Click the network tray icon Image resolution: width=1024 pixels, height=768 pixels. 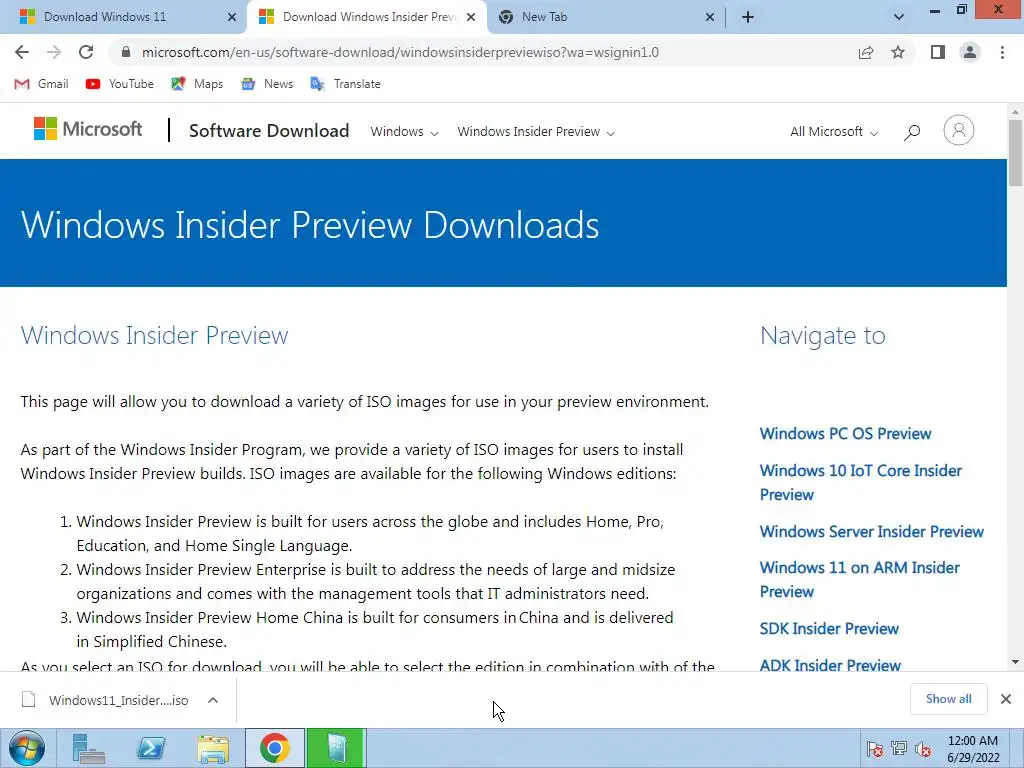click(899, 749)
